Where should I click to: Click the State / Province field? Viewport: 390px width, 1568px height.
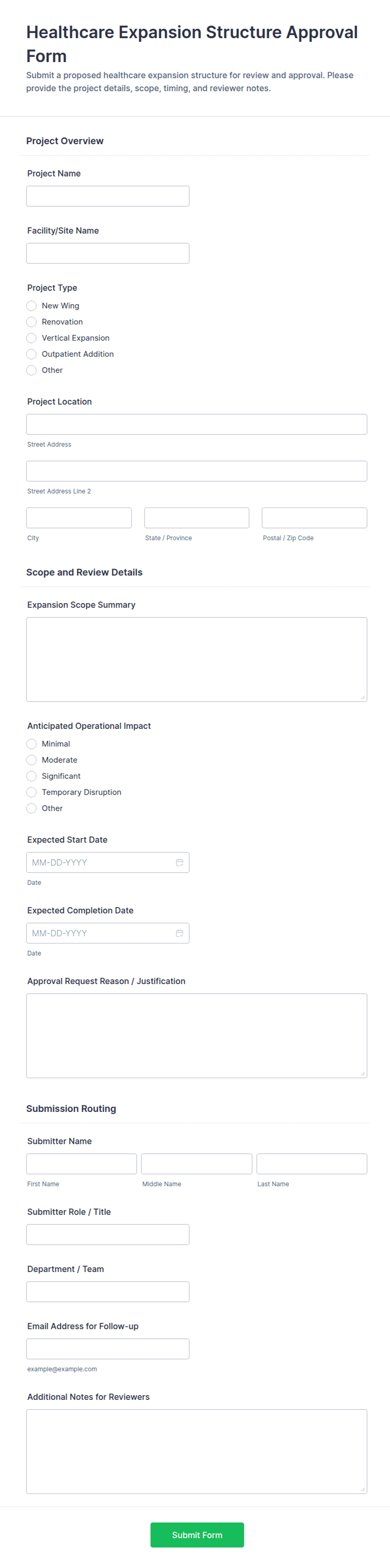pyautogui.click(x=196, y=517)
